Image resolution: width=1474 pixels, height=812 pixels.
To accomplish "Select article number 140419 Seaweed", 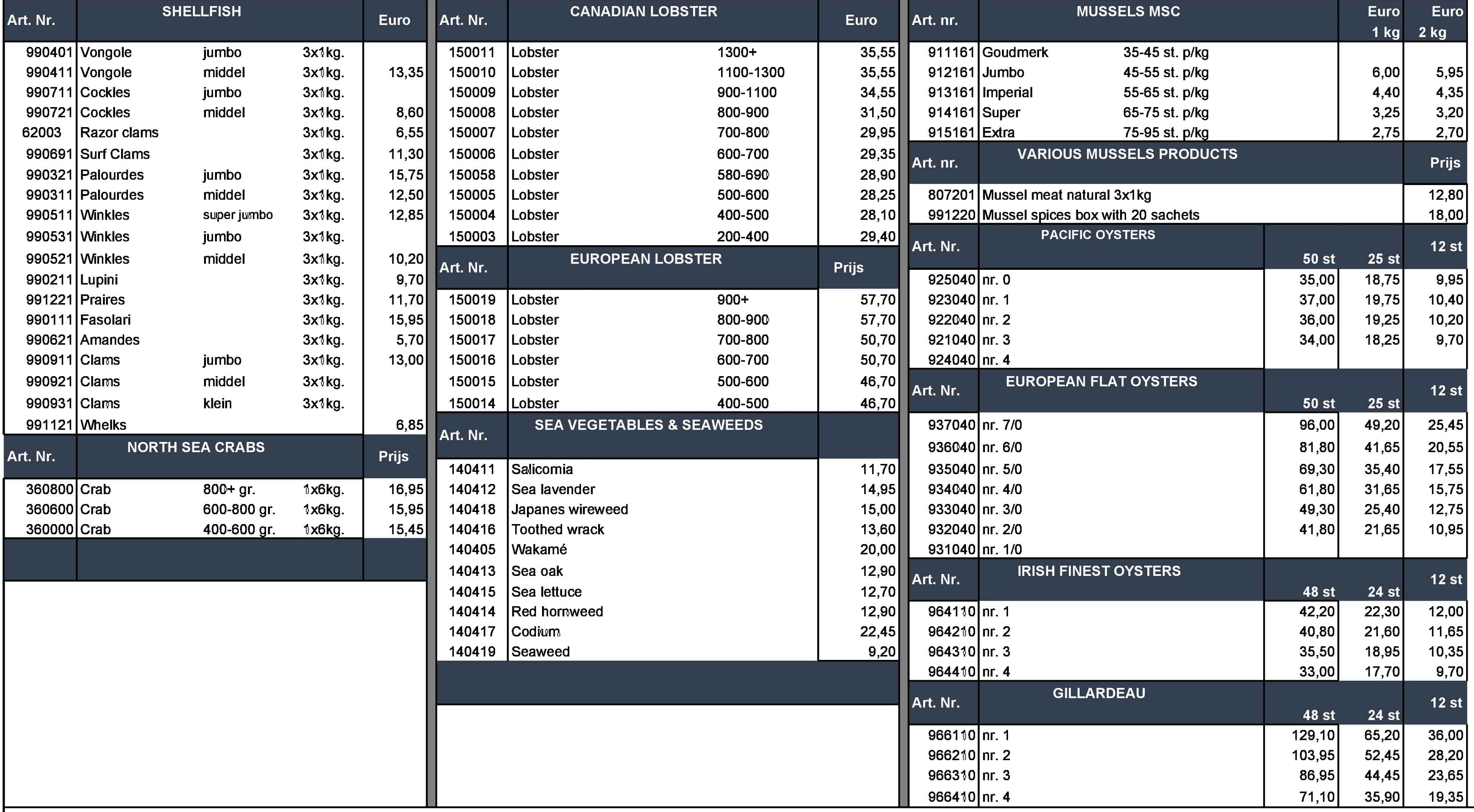I will (x=472, y=652).
